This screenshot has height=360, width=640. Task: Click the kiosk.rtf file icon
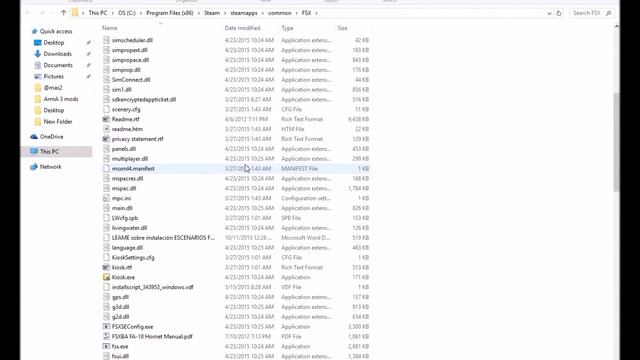(106, 267)
